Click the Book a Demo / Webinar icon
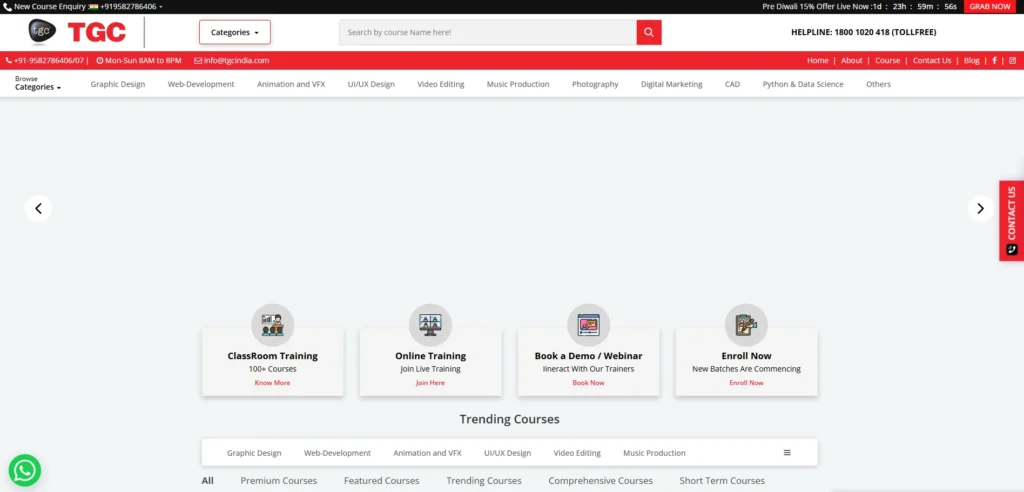The image size is (1024, 492). coord(588,325)
